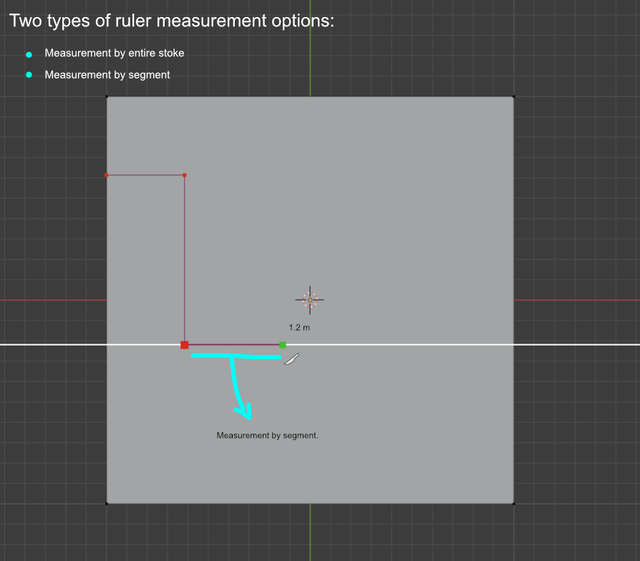
Task: Select the small red point at the stroke's upper corner
Action: point(184,175)
